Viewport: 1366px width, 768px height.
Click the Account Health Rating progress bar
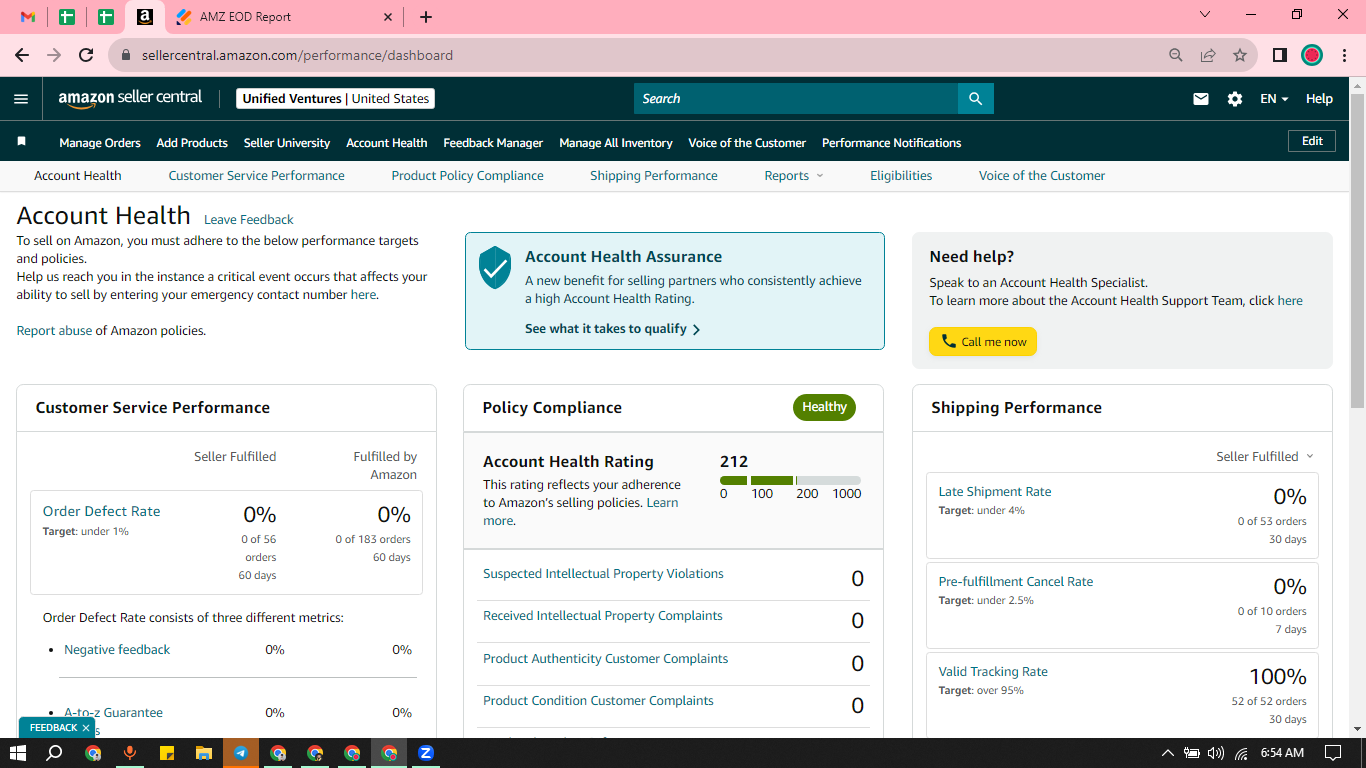(x=790, y=481)
